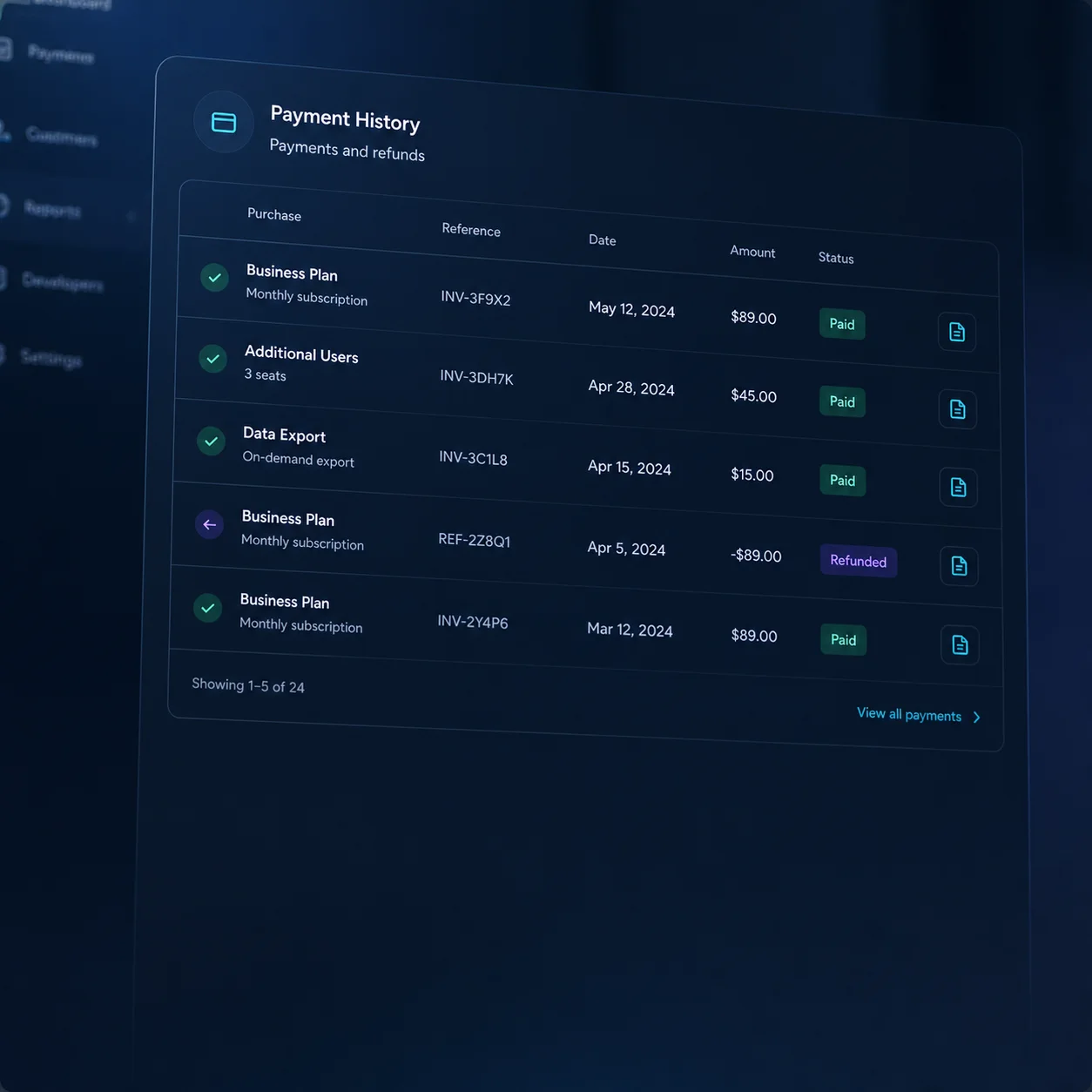1092x1092 pixels.
Task: Open the invoice document for INV-3F9X2
Action: point(957,332)
